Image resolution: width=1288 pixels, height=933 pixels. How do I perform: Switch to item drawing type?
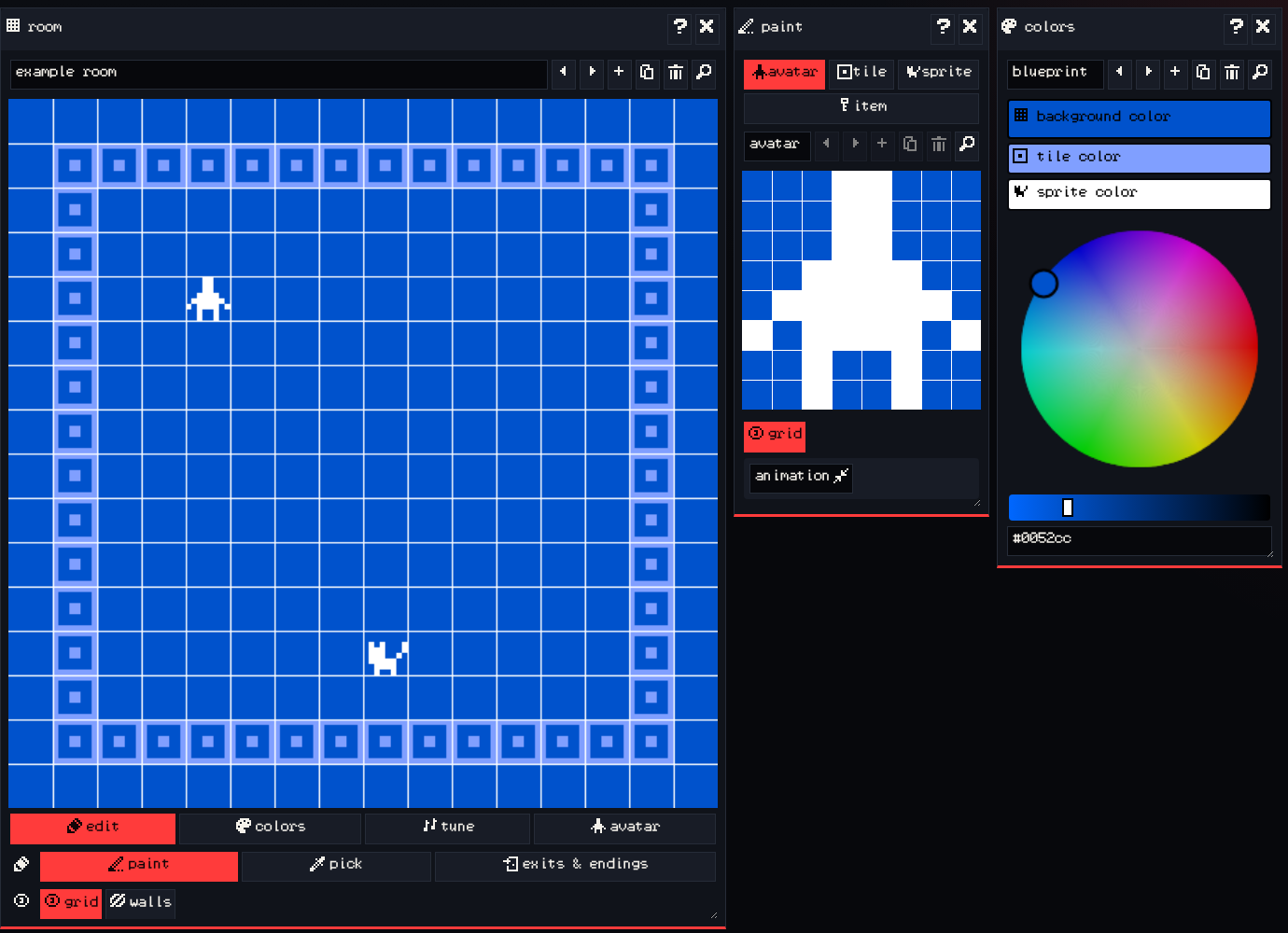[x=861, y=108]
